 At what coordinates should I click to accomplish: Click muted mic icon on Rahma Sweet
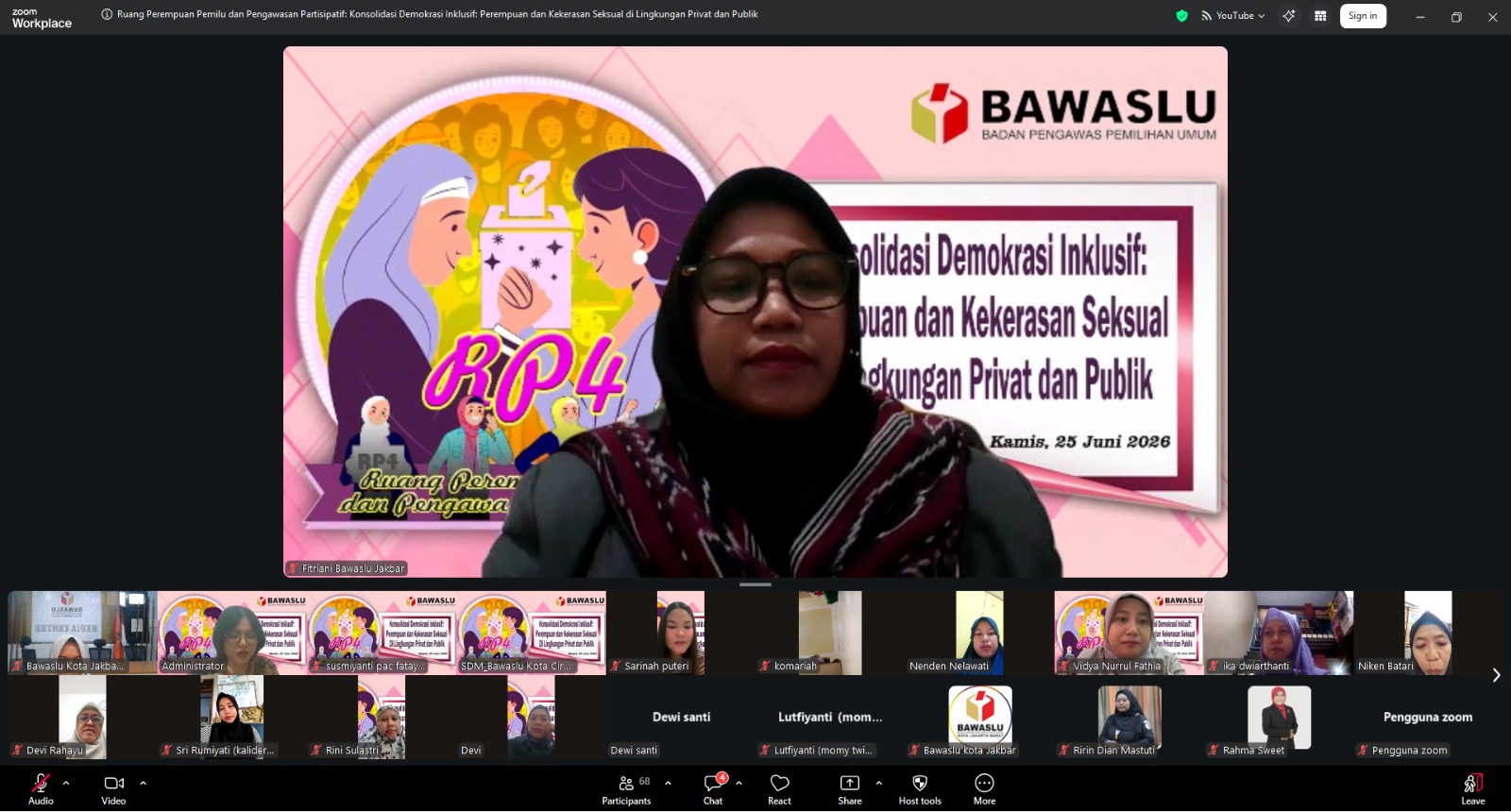tap(1214, 751)
